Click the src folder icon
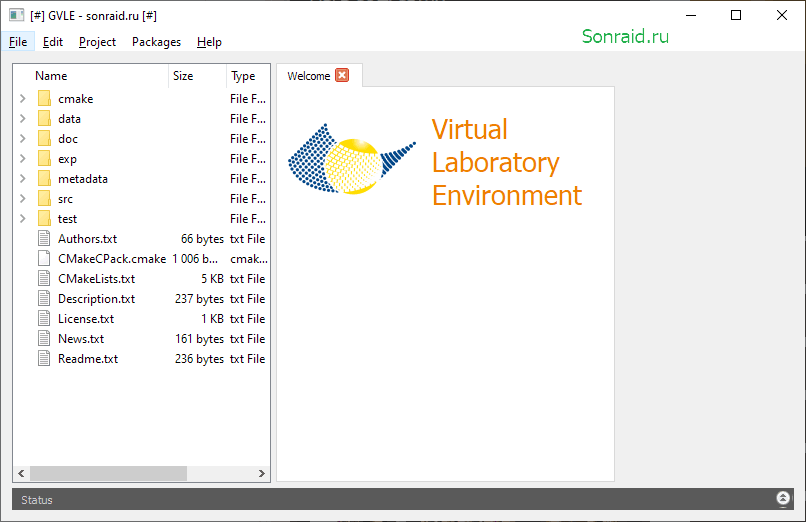806x522 pixels. pos(45,198)
